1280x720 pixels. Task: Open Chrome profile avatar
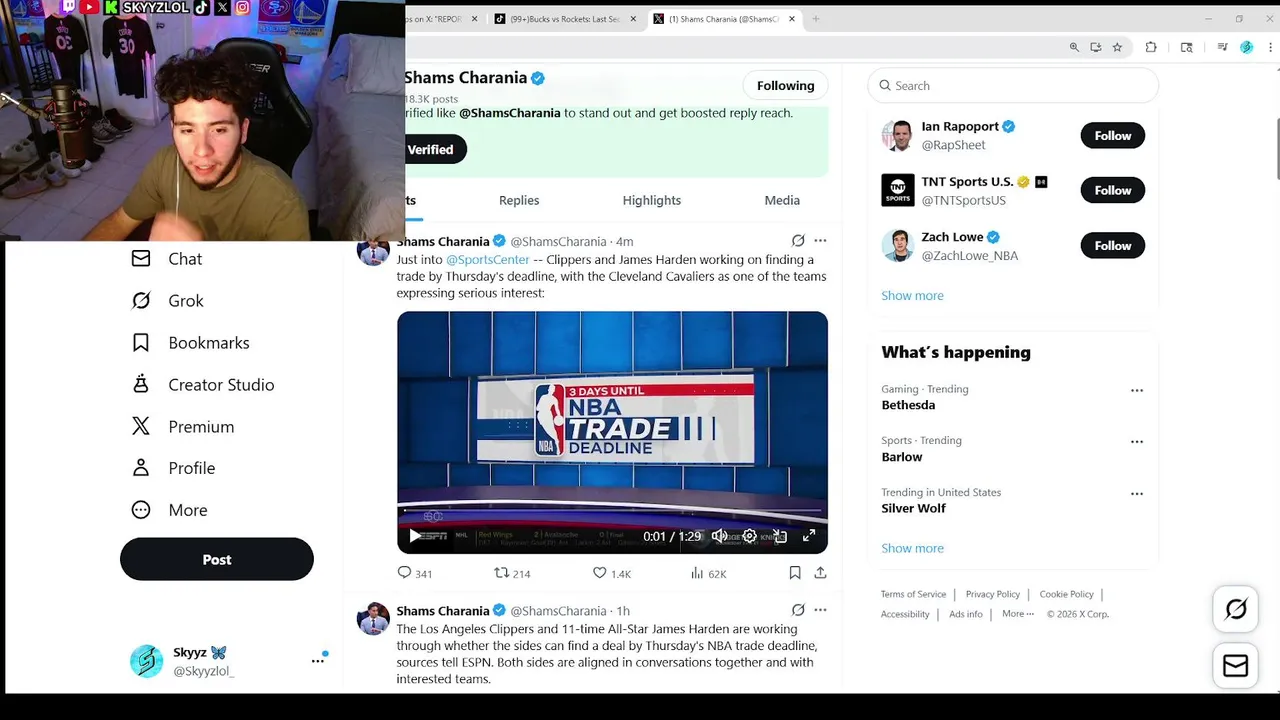coord(1246,47)
